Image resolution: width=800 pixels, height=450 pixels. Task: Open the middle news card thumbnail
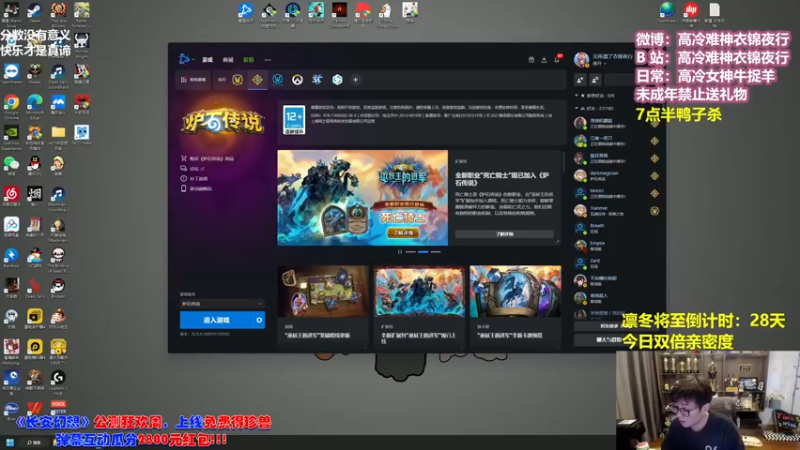pyautogui.click(x=419, y=291)
